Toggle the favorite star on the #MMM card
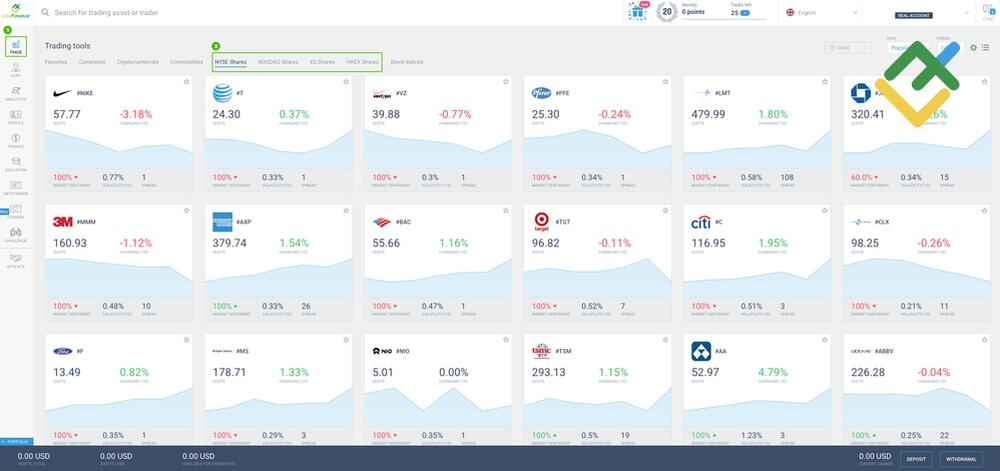 pyautogui.click(x=186, y=210)
